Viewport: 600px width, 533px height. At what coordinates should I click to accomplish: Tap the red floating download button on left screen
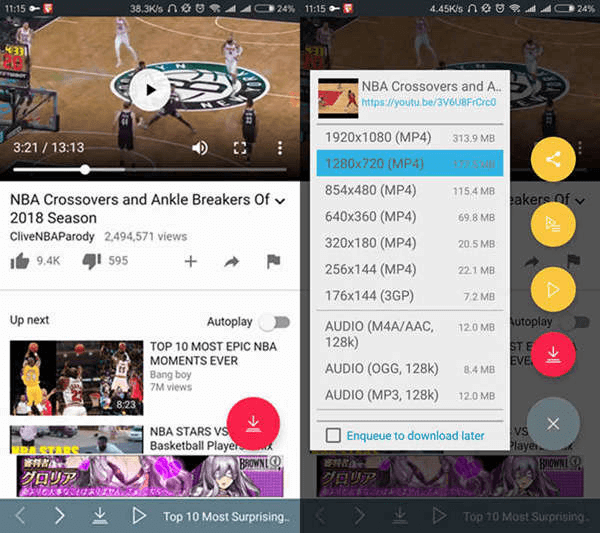click(x=253, y=424)
